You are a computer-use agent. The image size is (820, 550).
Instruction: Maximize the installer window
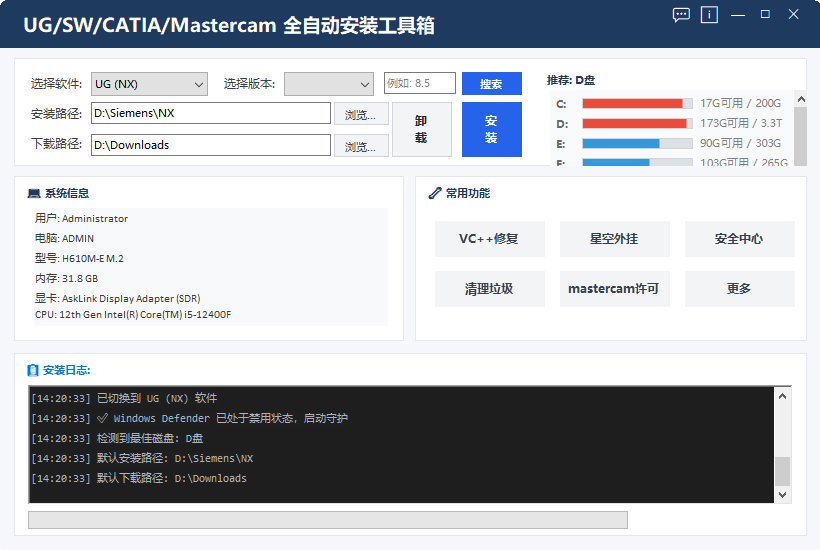coord(765,15)
